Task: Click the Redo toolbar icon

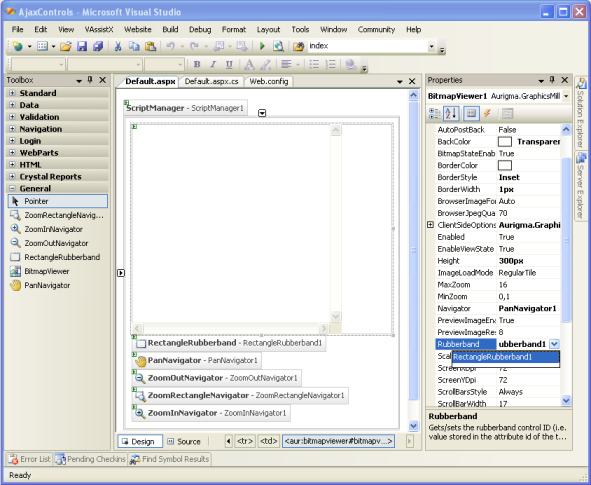Action: pyautogui.click(x=194, y=46)
